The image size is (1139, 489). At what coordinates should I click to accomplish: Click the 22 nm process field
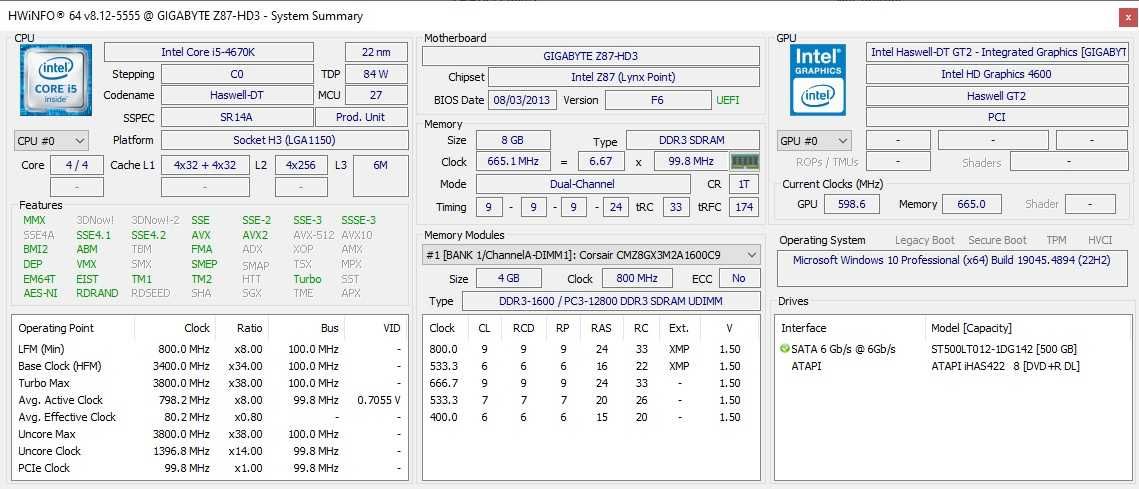[376, 52]
